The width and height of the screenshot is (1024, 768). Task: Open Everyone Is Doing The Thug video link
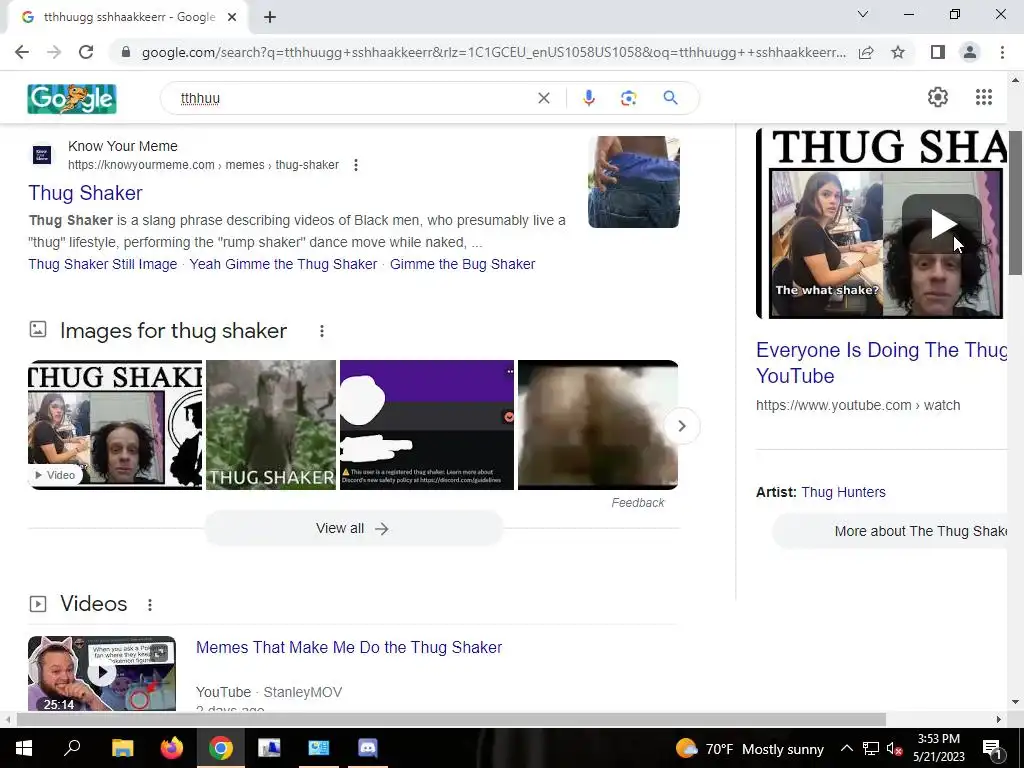[x=882, y=363]
